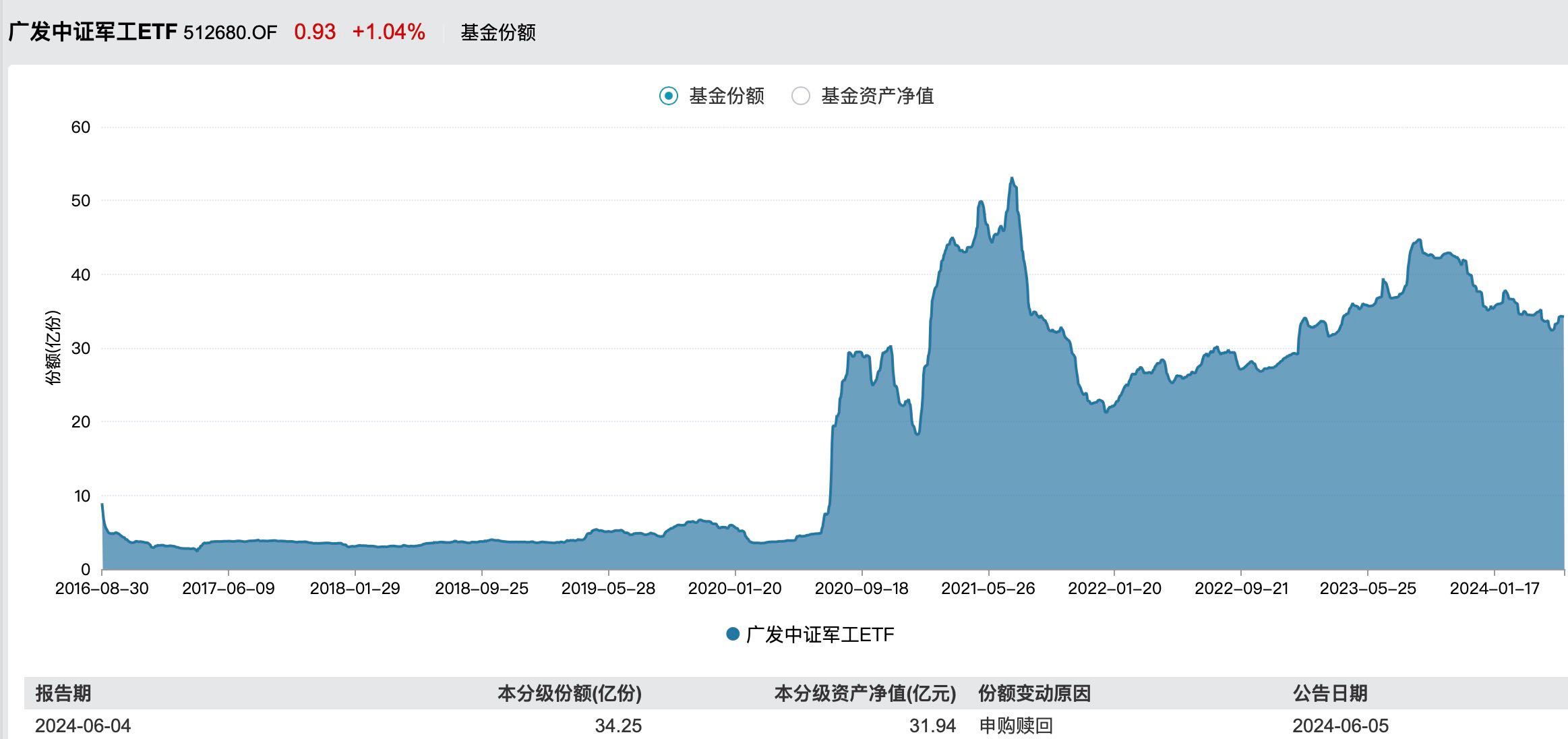Click the 本分级资产净值(亿元) column header

pyautogui.click(x=865, y=693)
